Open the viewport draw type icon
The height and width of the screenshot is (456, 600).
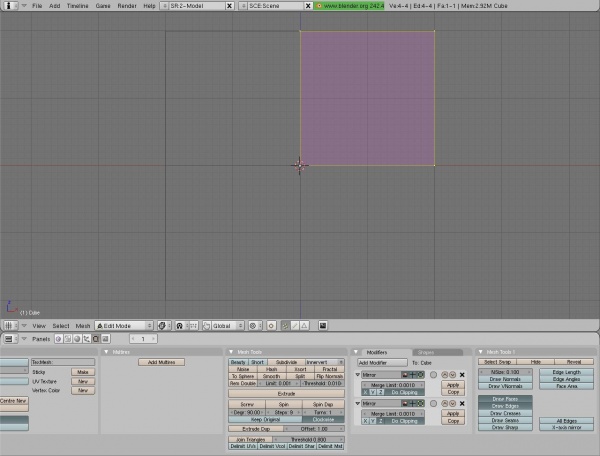coord(162,326)
